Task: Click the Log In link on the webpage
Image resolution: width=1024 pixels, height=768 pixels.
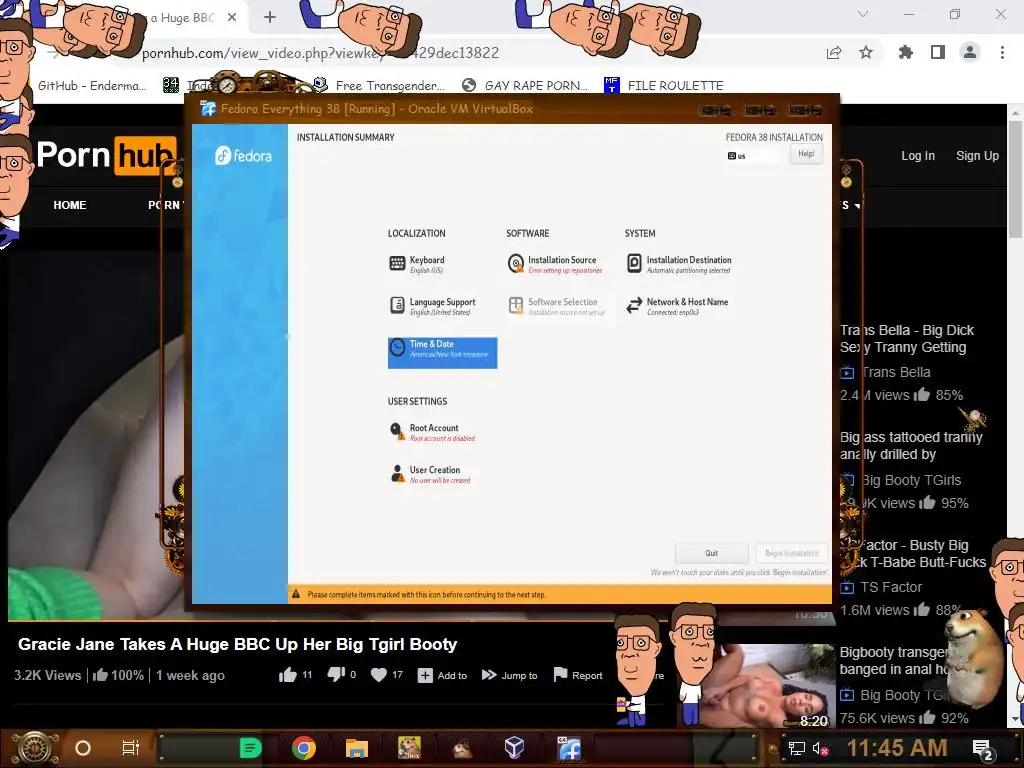Action: tap(918, 155)
